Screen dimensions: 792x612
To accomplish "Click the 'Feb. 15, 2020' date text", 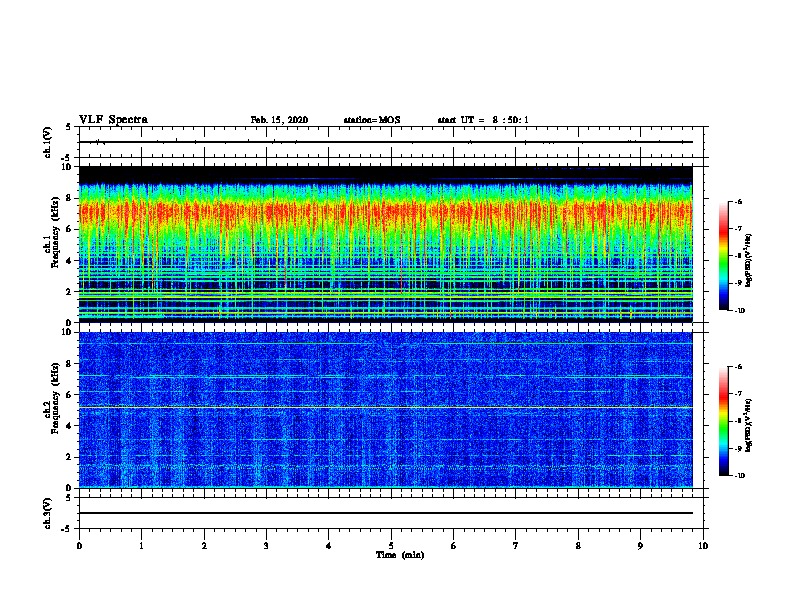I will [279, 120].
